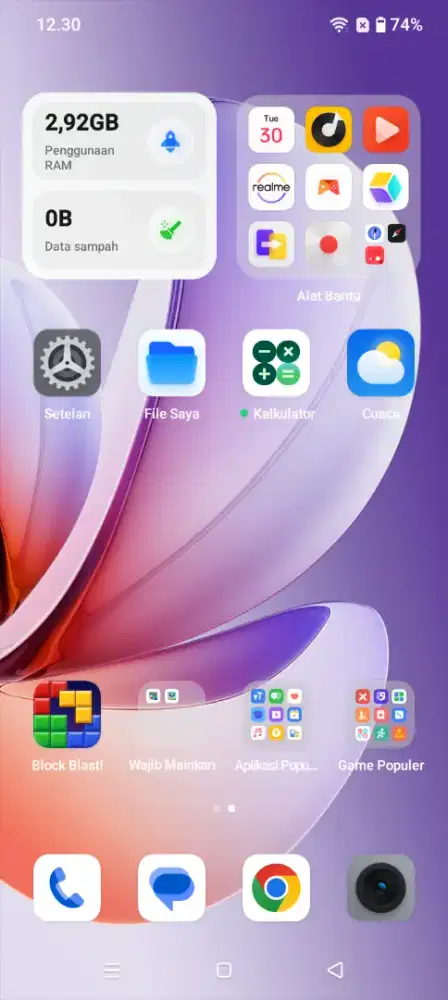Tap the battery 74% indicator
448x1000 pixels.
[398, 25]
